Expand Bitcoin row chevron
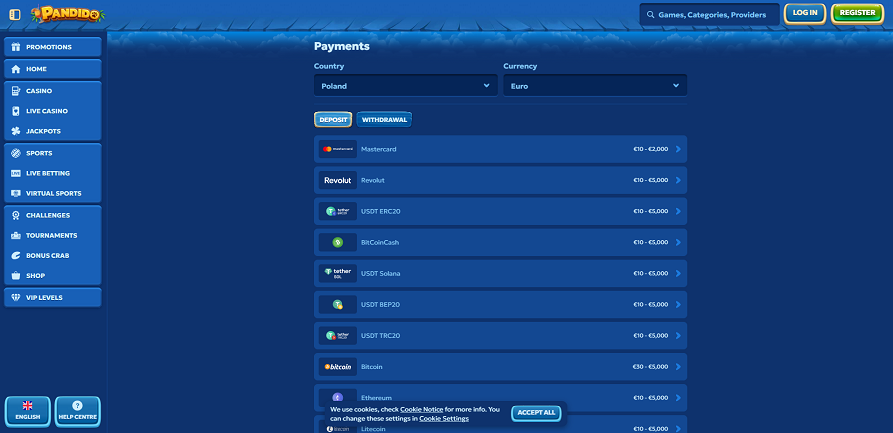 click(678, 366)
